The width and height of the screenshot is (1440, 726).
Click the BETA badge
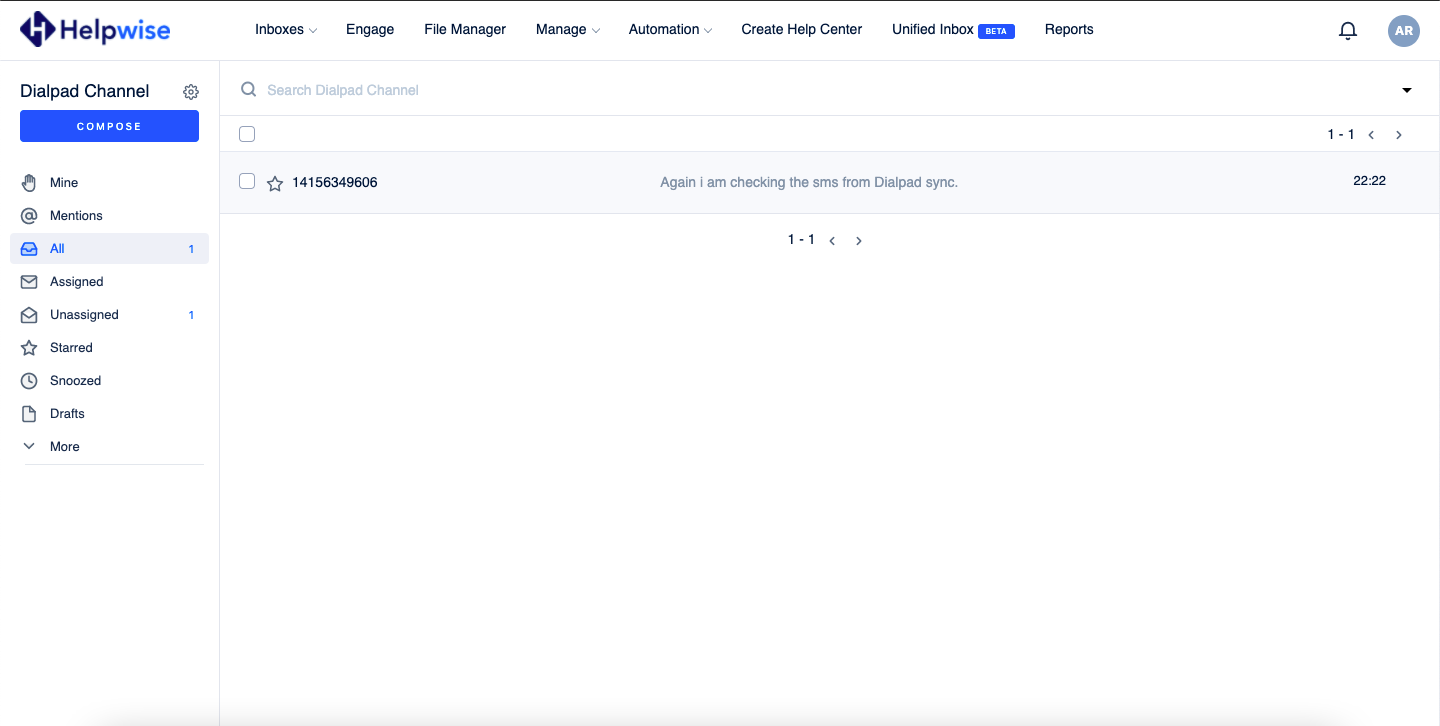tap(996, 31)
